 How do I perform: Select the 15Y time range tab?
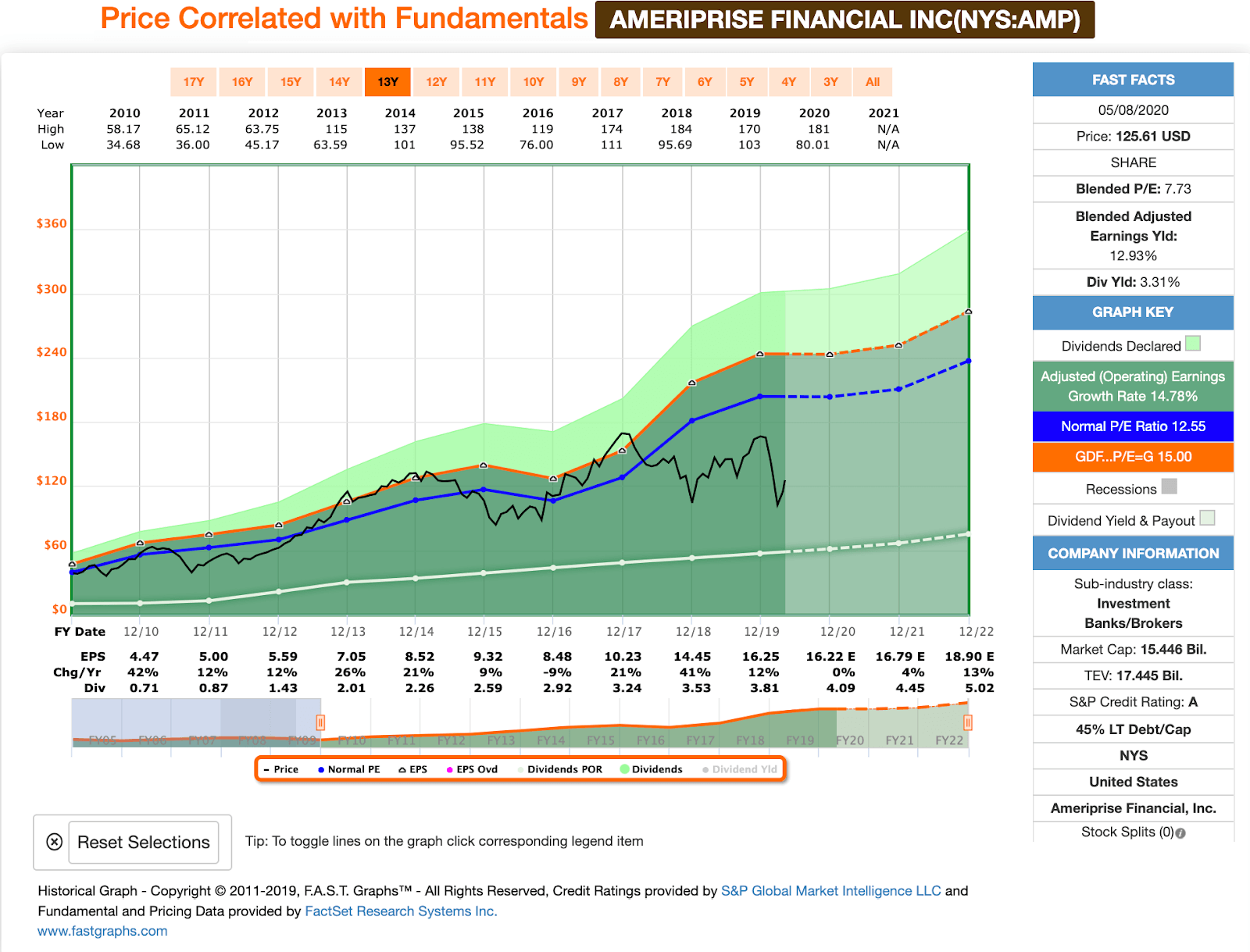[x=291, y=82]
